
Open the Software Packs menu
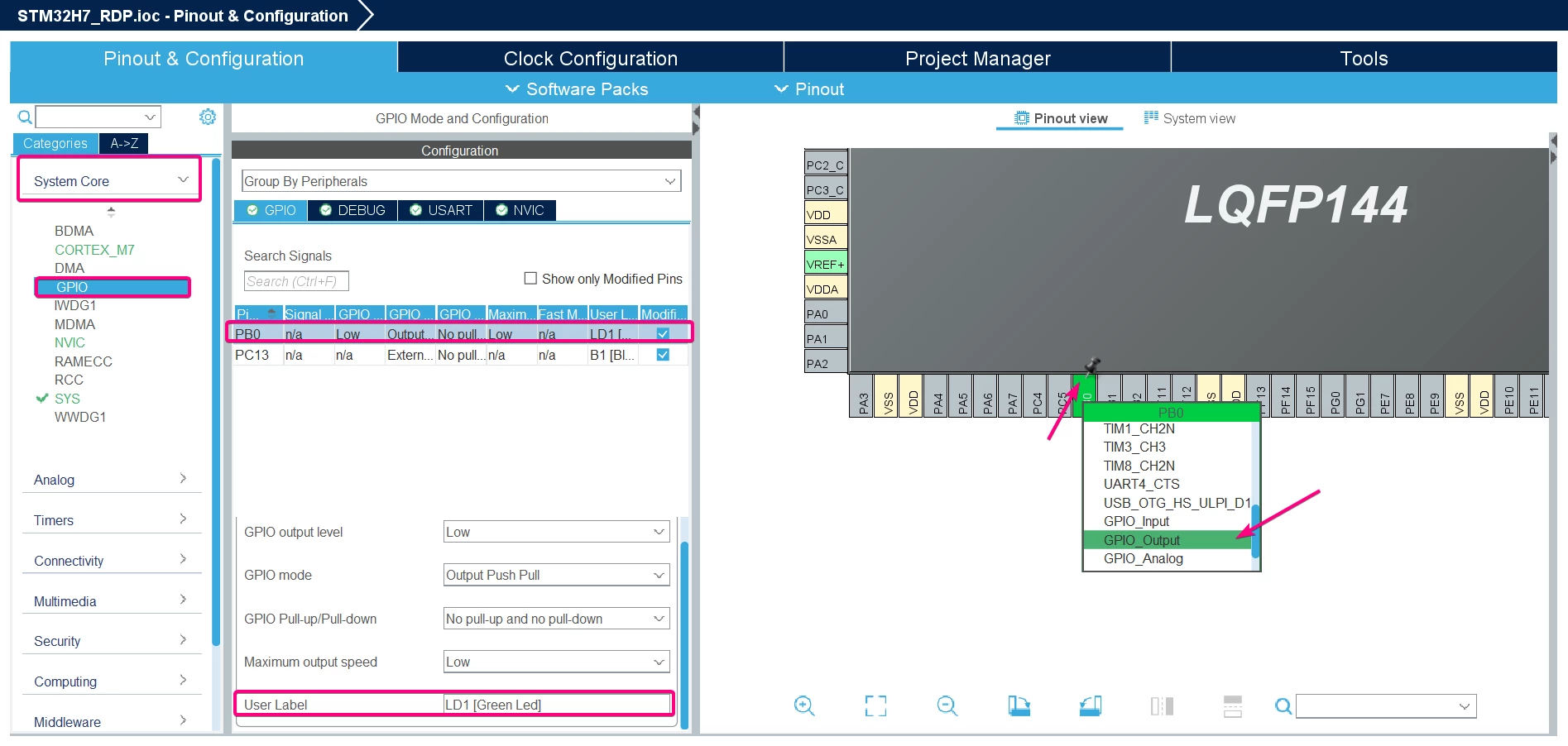point(577,89)
